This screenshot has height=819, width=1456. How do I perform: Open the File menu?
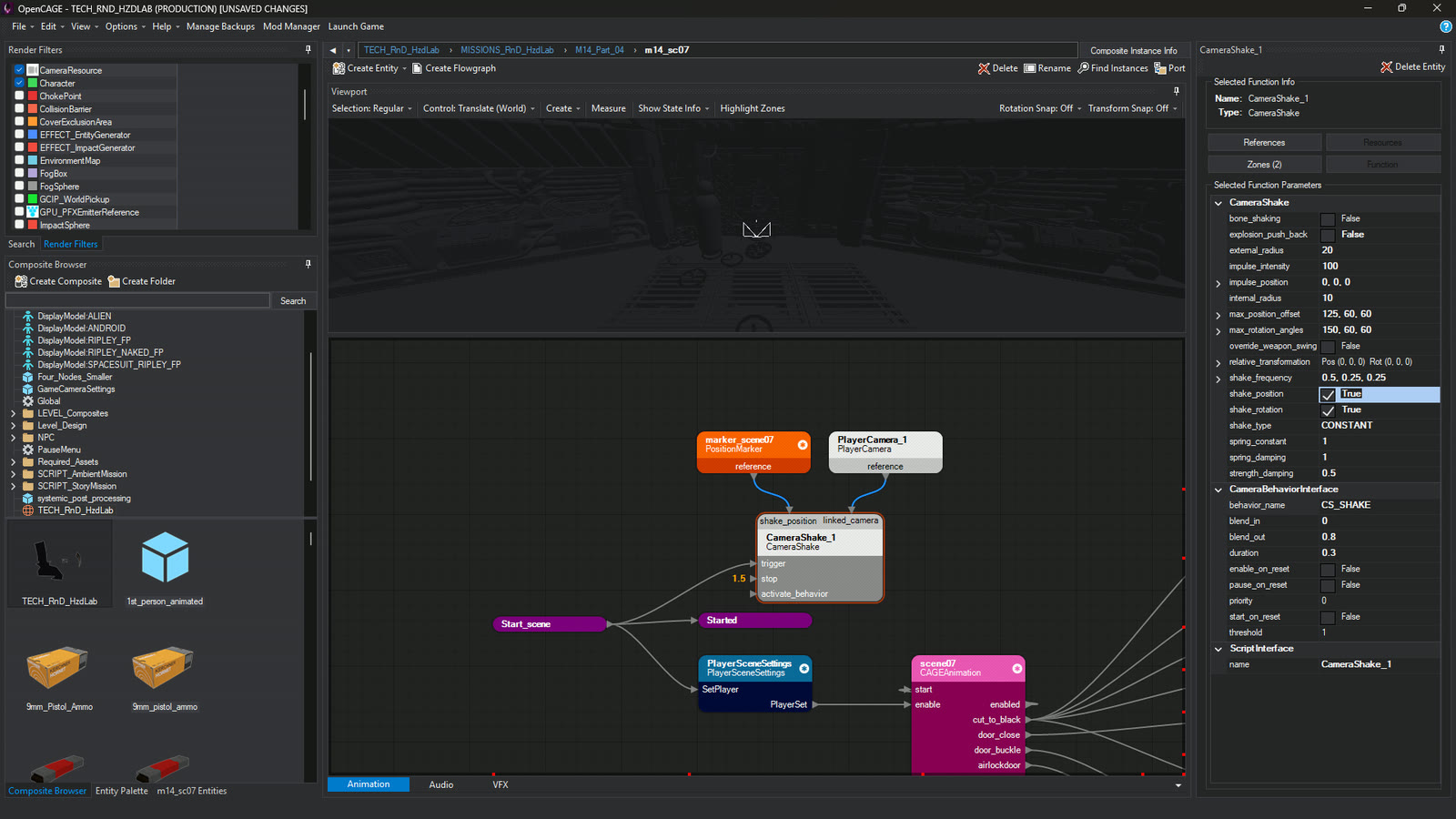(22, 26)
